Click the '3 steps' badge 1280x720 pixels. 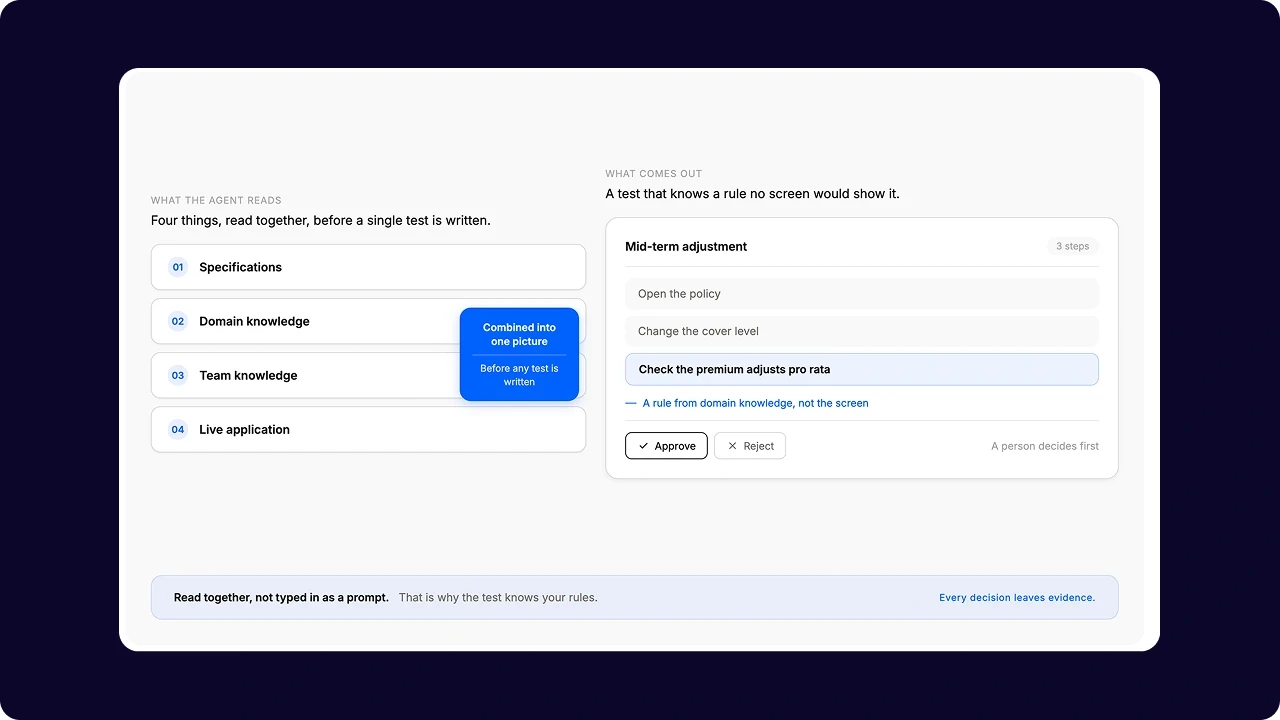click(1073, 246)
